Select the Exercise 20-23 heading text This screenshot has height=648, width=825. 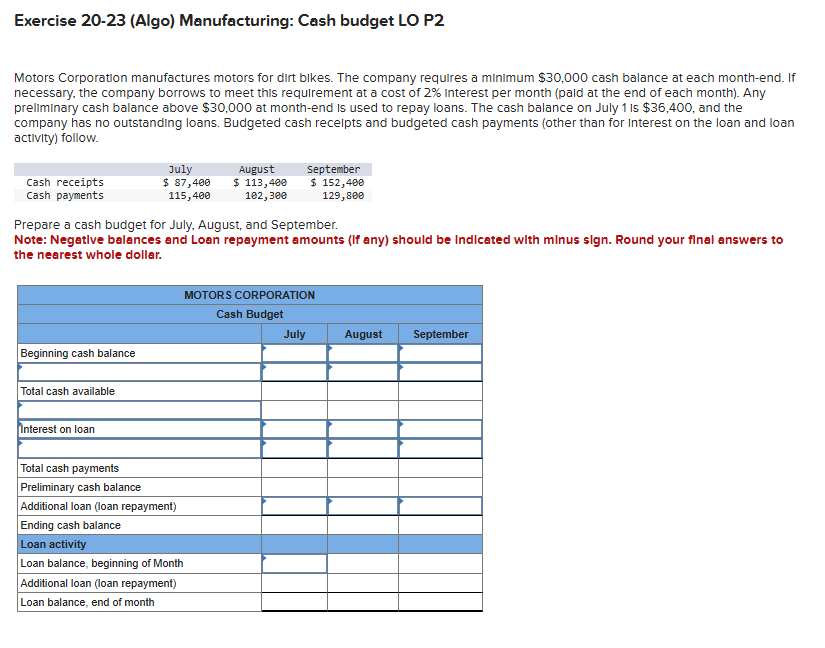click(229, 21)
